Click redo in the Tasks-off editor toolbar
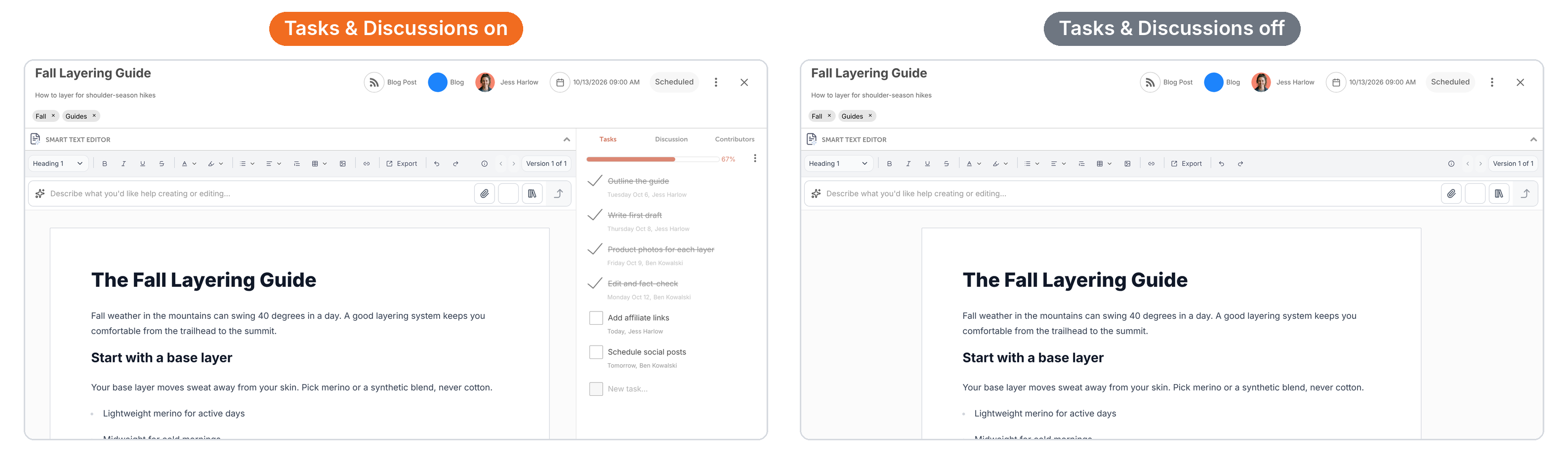1568x464 pixels. [x=1240, y=163]
